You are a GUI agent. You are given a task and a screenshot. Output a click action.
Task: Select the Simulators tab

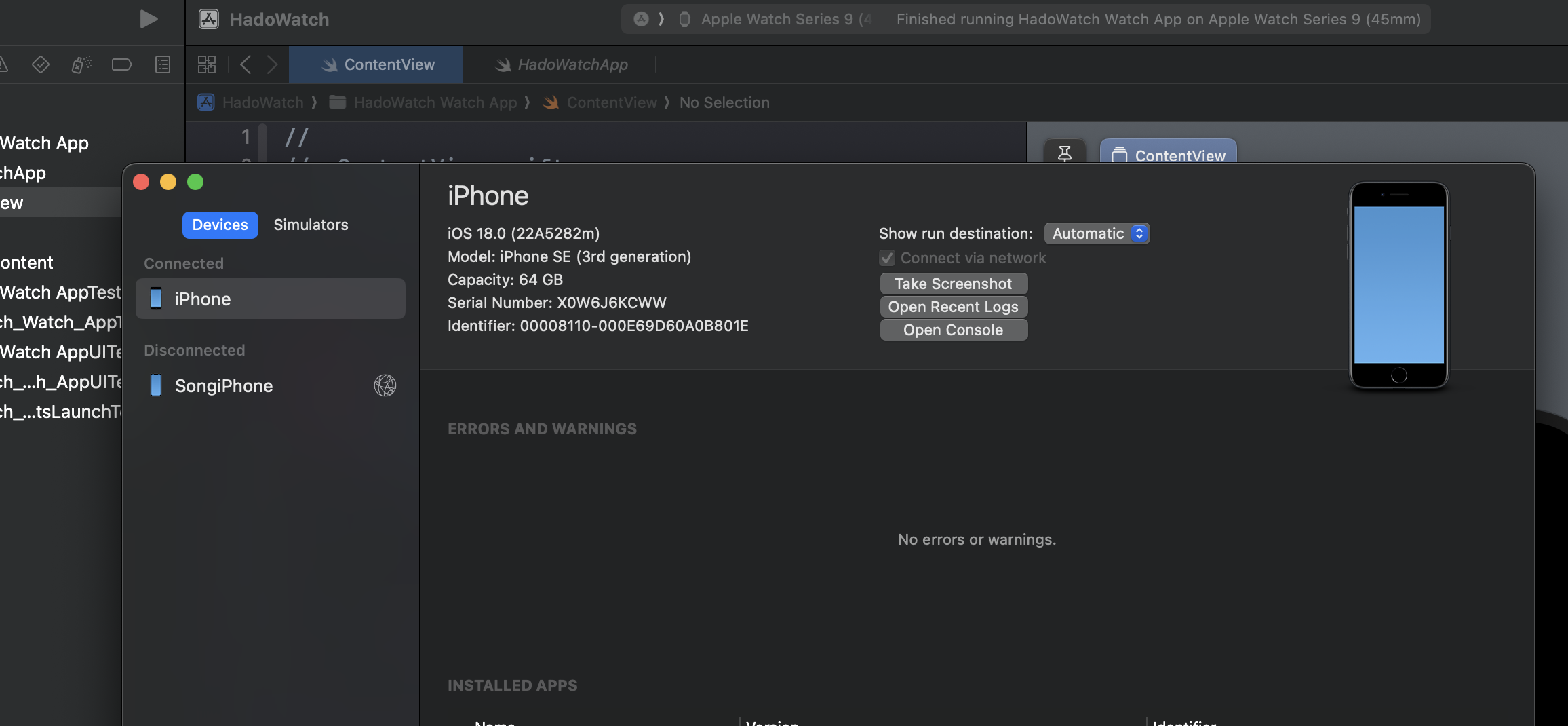point(311,225)
